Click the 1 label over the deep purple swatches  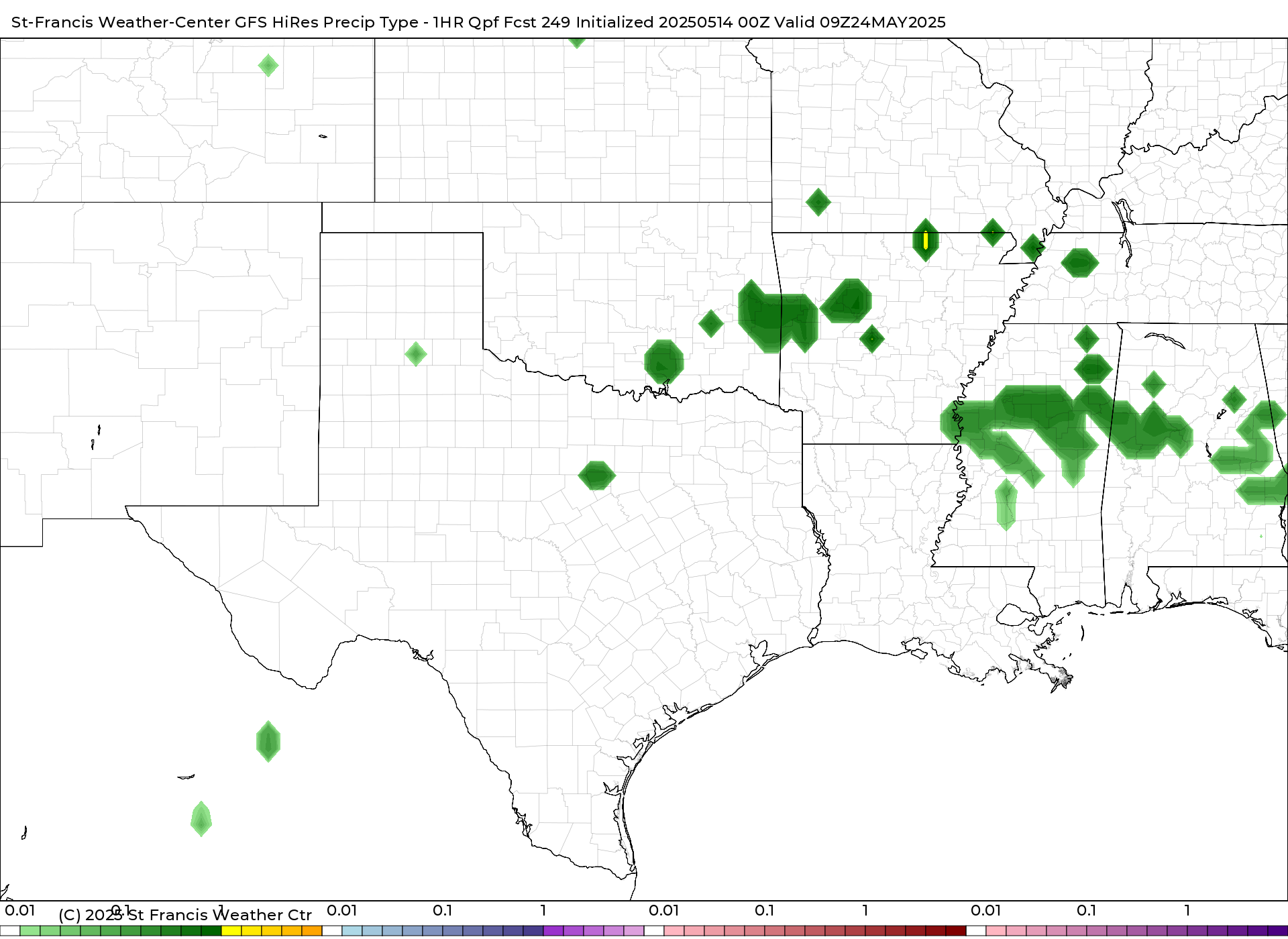[1187, 911]
